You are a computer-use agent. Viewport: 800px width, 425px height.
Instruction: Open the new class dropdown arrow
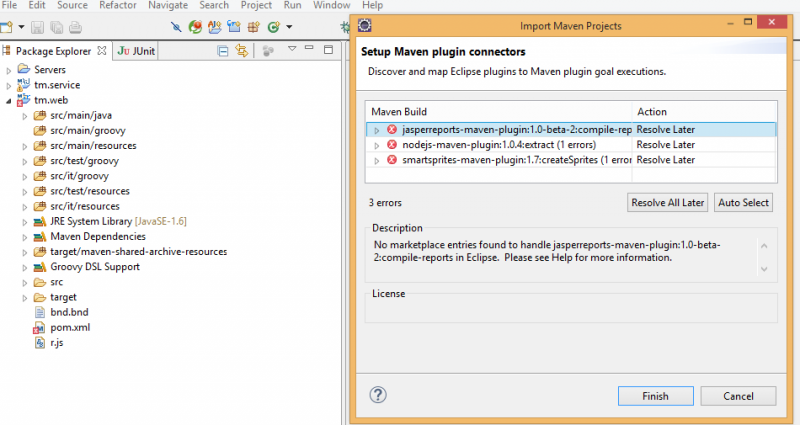[289, 27]
